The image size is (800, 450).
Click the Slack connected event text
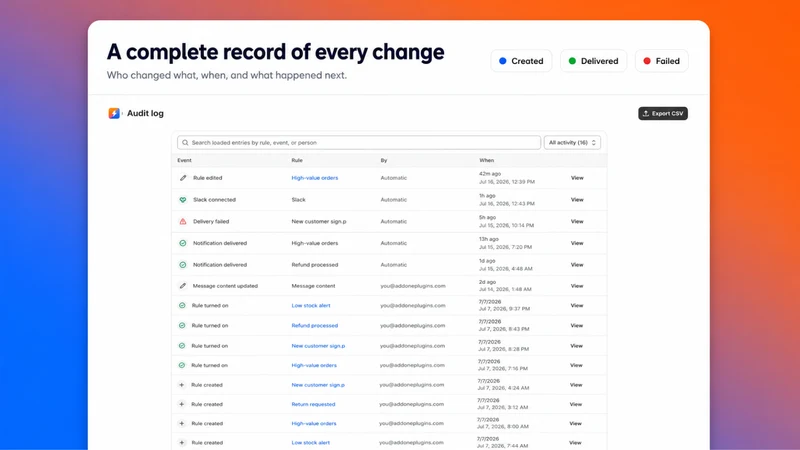click(x=214, y=200)
